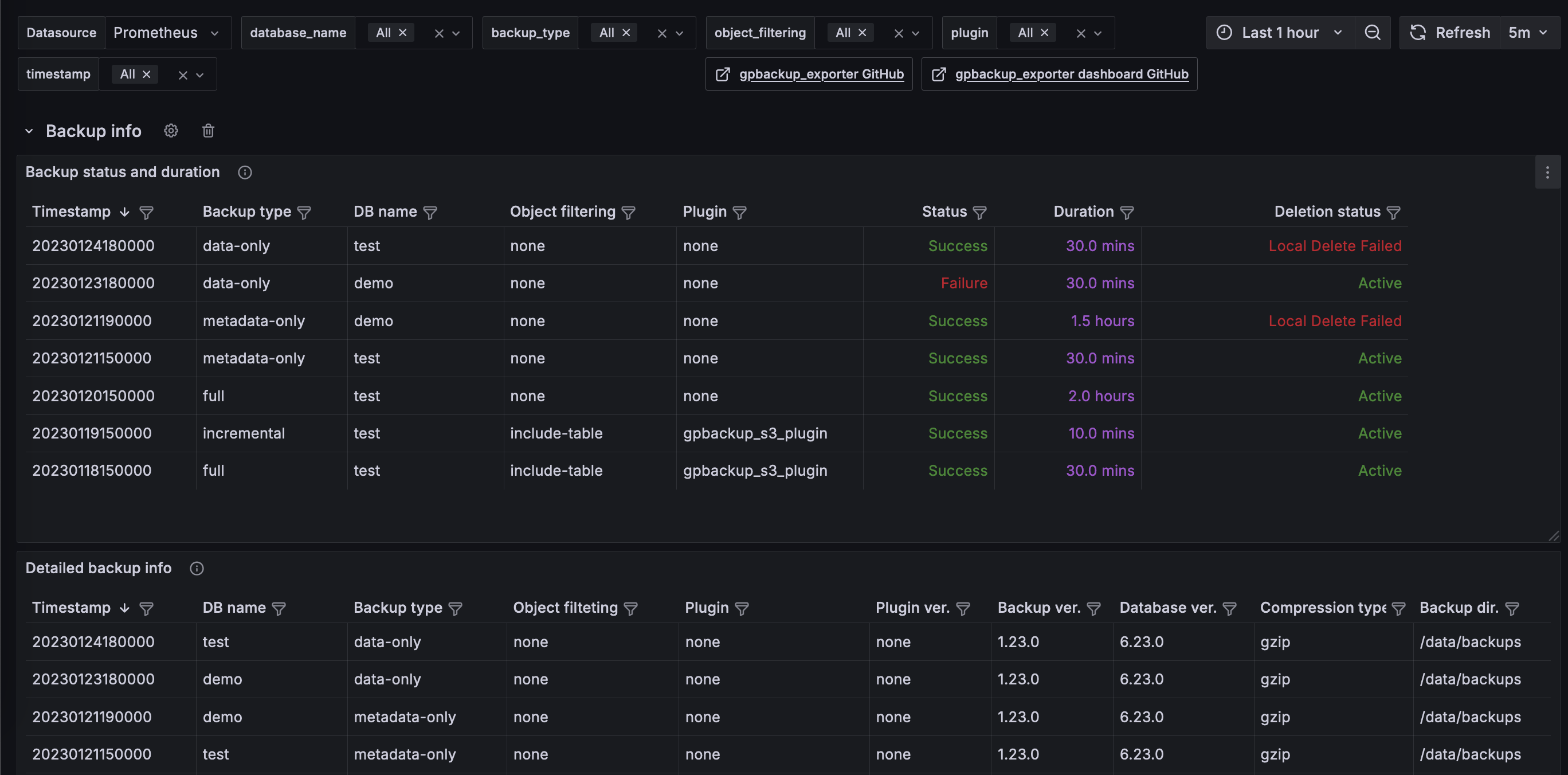The width and height of the screenshot is (1568, 775).
Task: Collapse the Backup info row
Action: 29,131
